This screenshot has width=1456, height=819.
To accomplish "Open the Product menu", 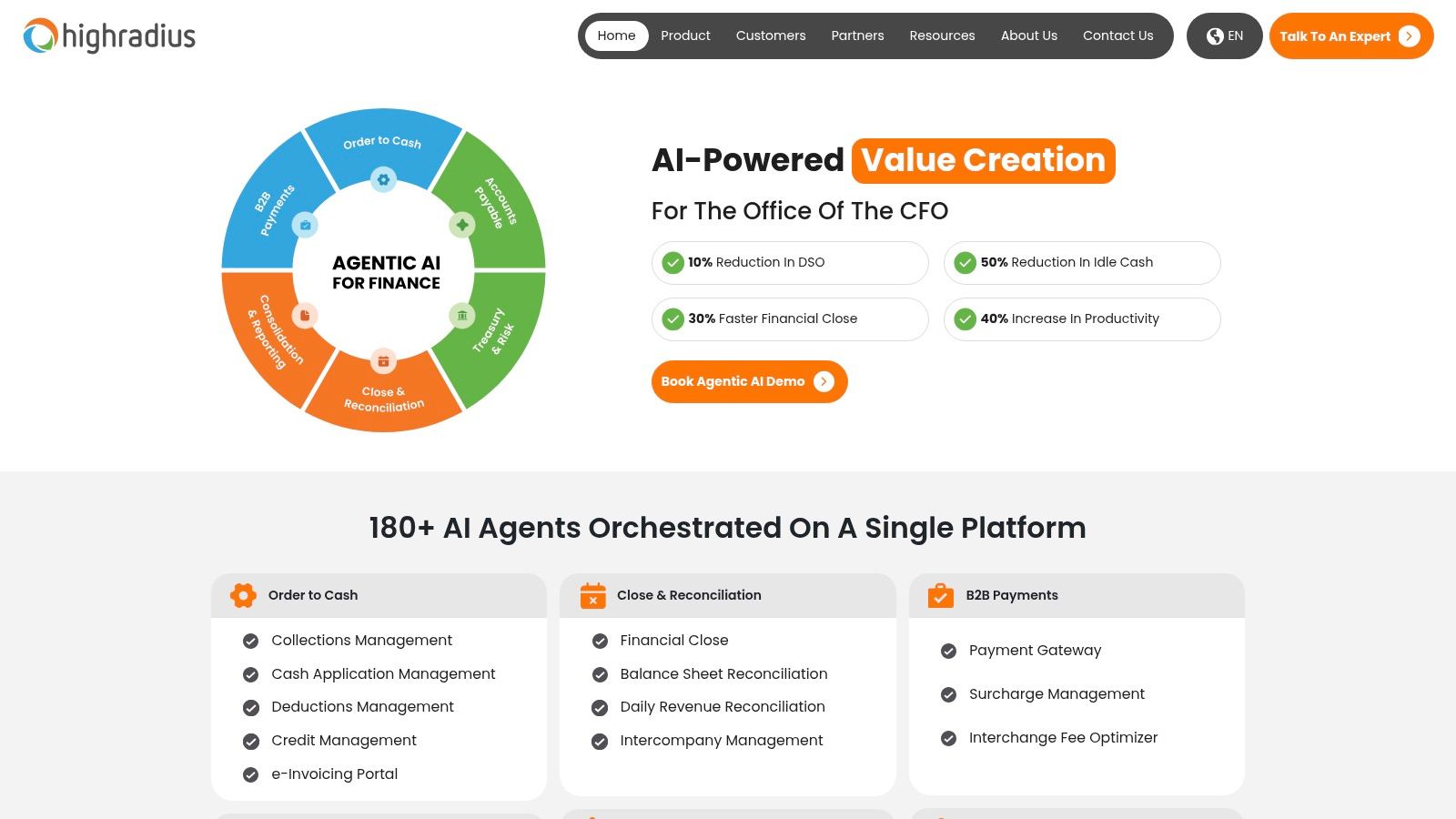I will coord(685,35).
